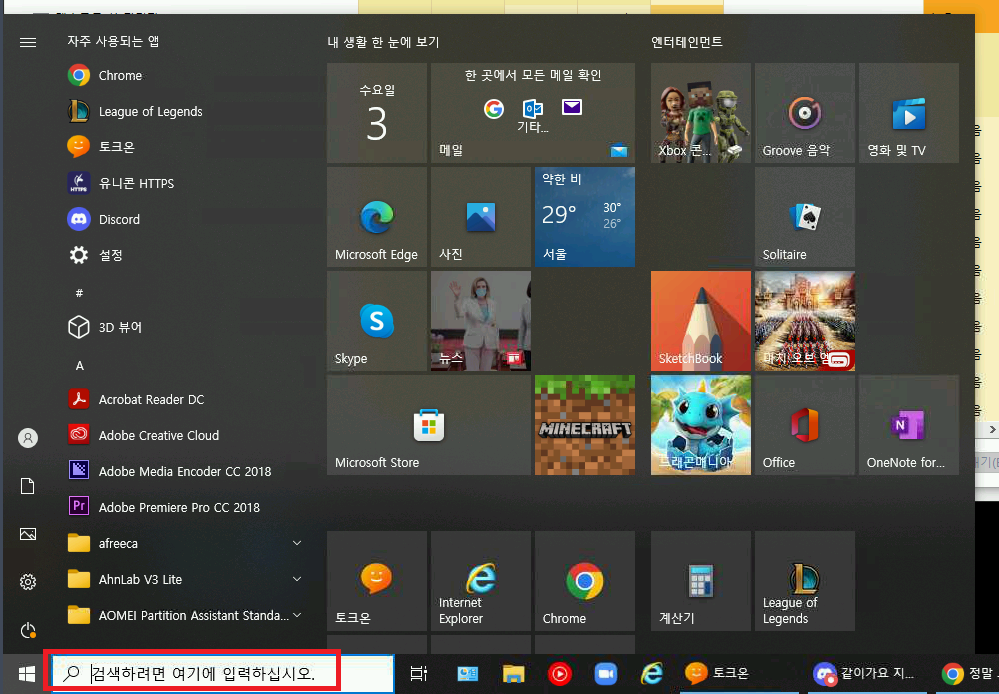The image size is (999, 694).
Task: Open the calendar tile showing 수요일 3
Action: [377, 113]
